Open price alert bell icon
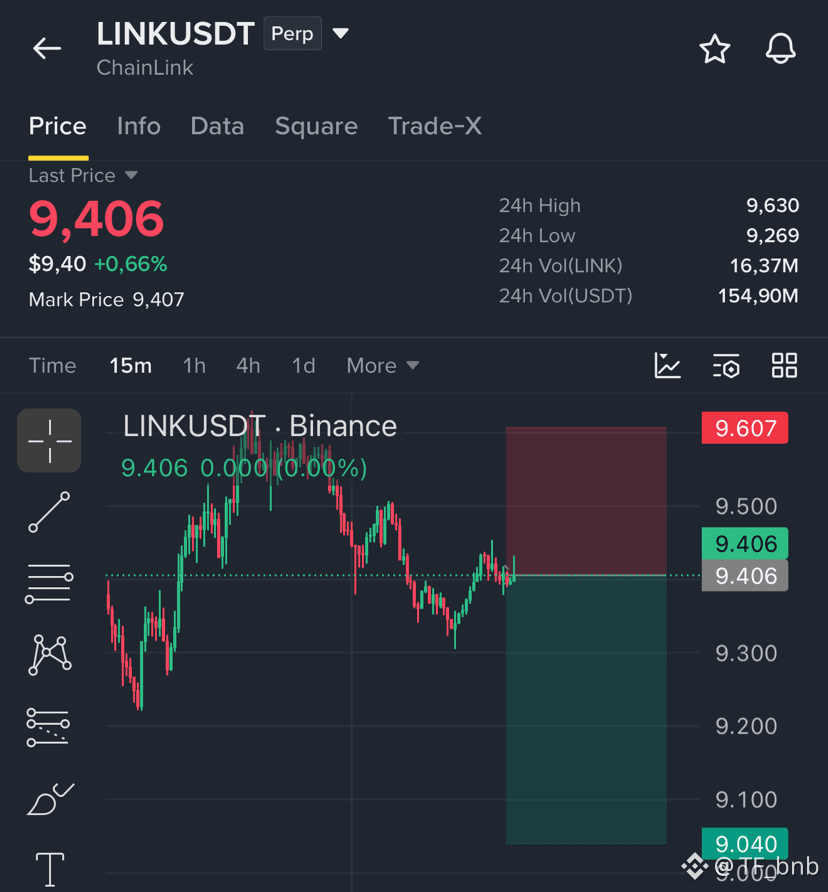This screenshot has height=892, width=828. coord(780,48)
